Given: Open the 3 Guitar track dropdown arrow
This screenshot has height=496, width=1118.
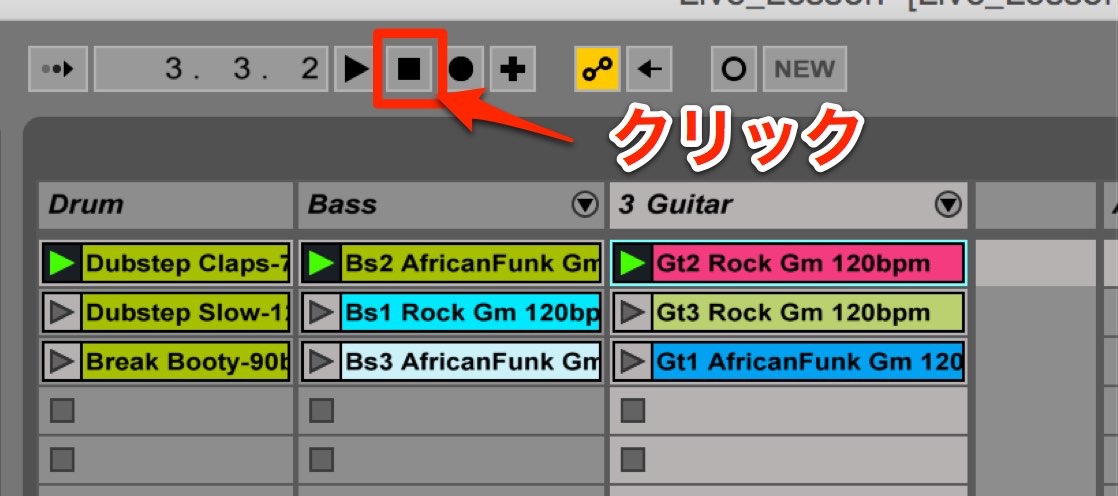Looking at the screenshot, I should (x=948, y=205).
